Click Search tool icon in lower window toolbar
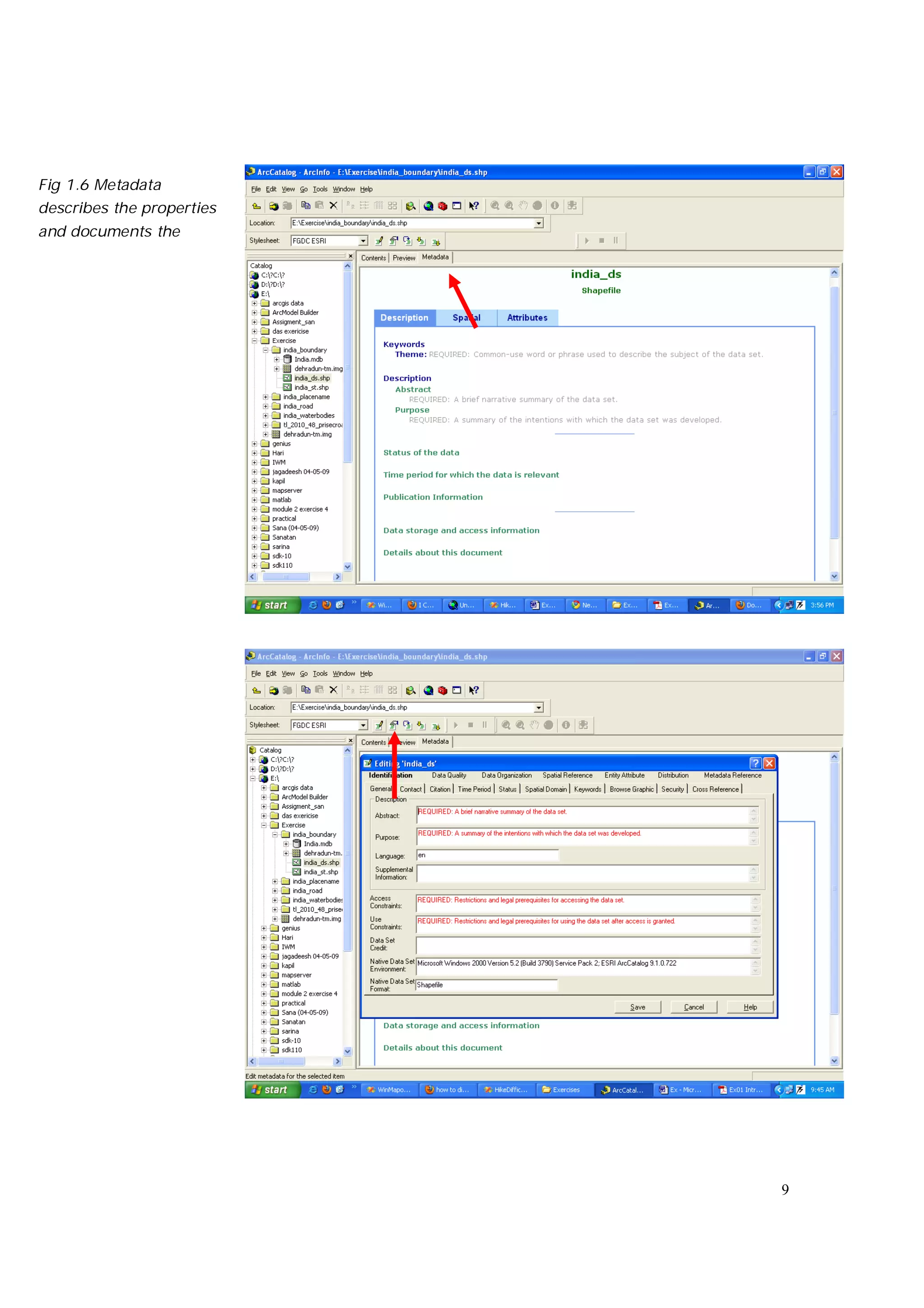924x1308 pixels. [x=411, y=690]
